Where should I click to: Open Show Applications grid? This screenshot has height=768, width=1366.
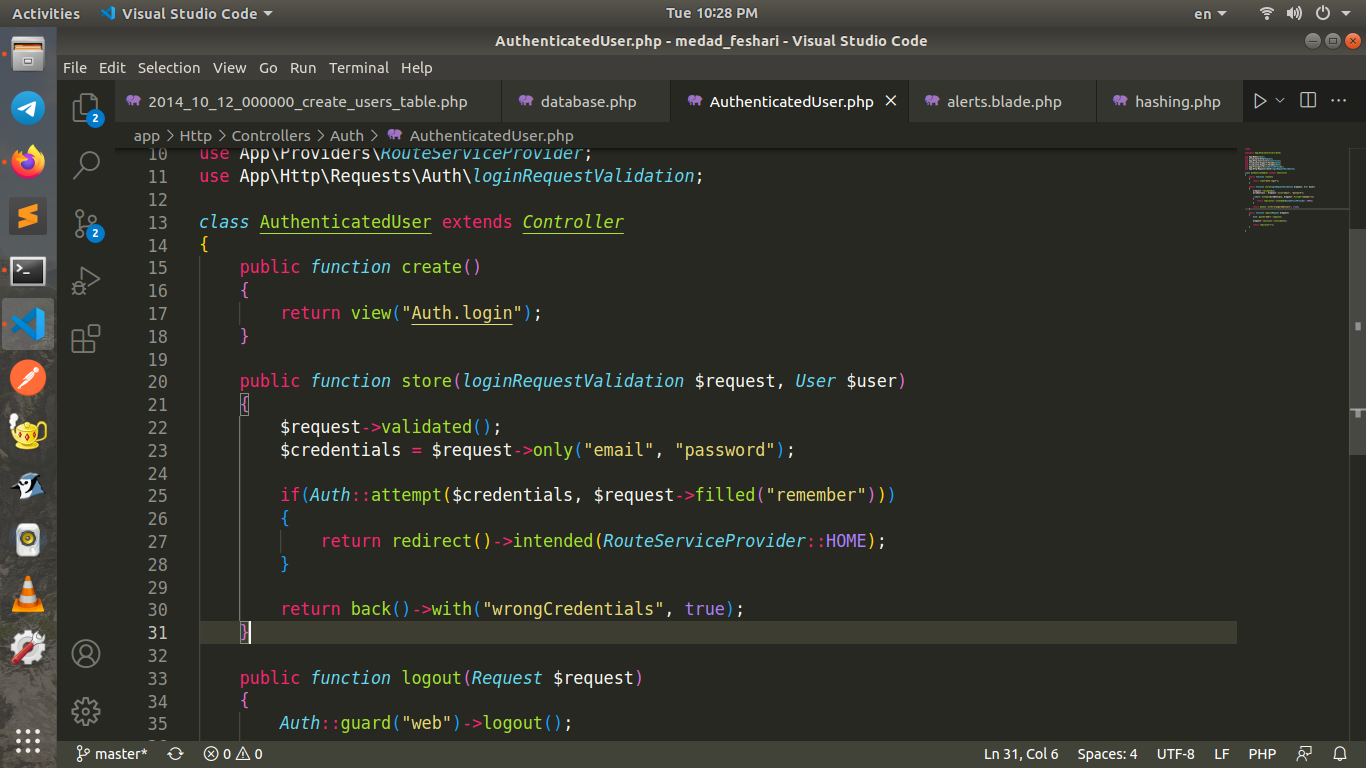coord(28,740)
